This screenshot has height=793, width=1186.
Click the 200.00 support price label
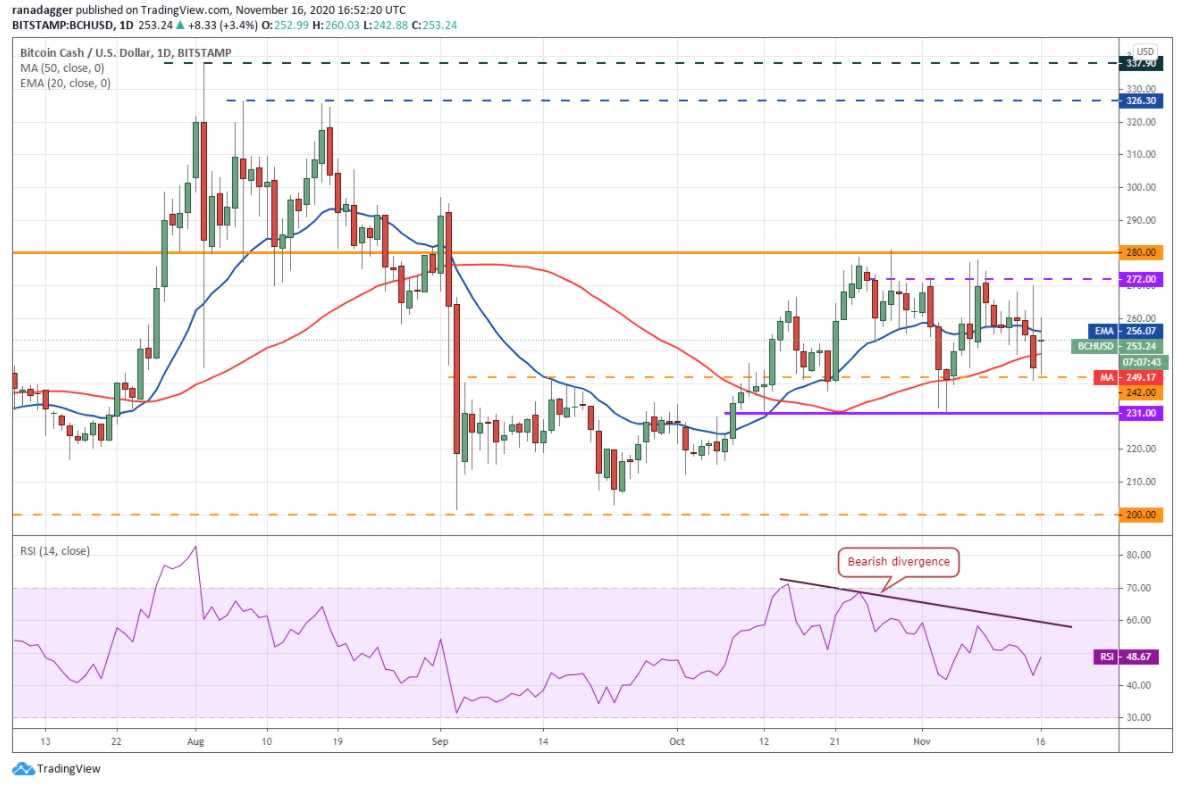1141,515
